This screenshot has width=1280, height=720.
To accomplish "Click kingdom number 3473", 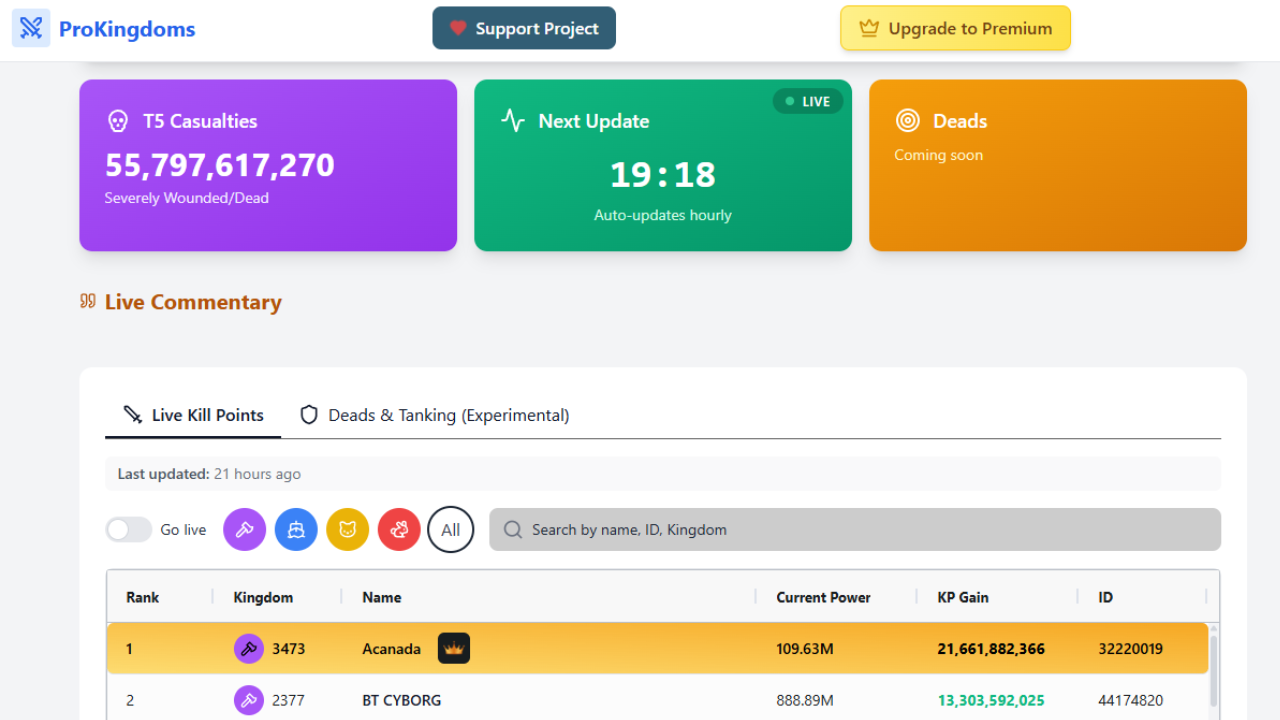I will point(289,649).
